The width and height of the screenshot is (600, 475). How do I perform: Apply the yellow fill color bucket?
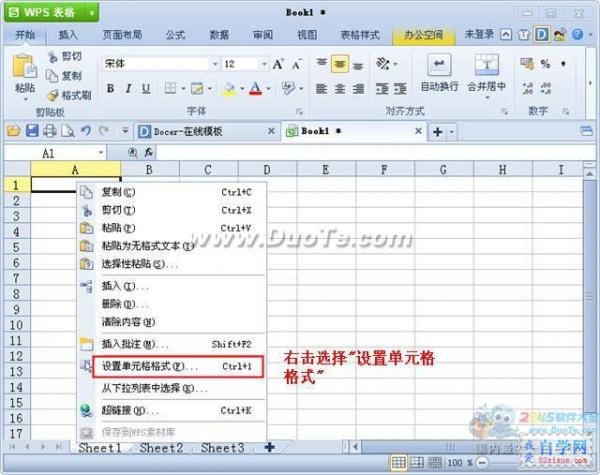pyautogui.click(x=229, y=89)
